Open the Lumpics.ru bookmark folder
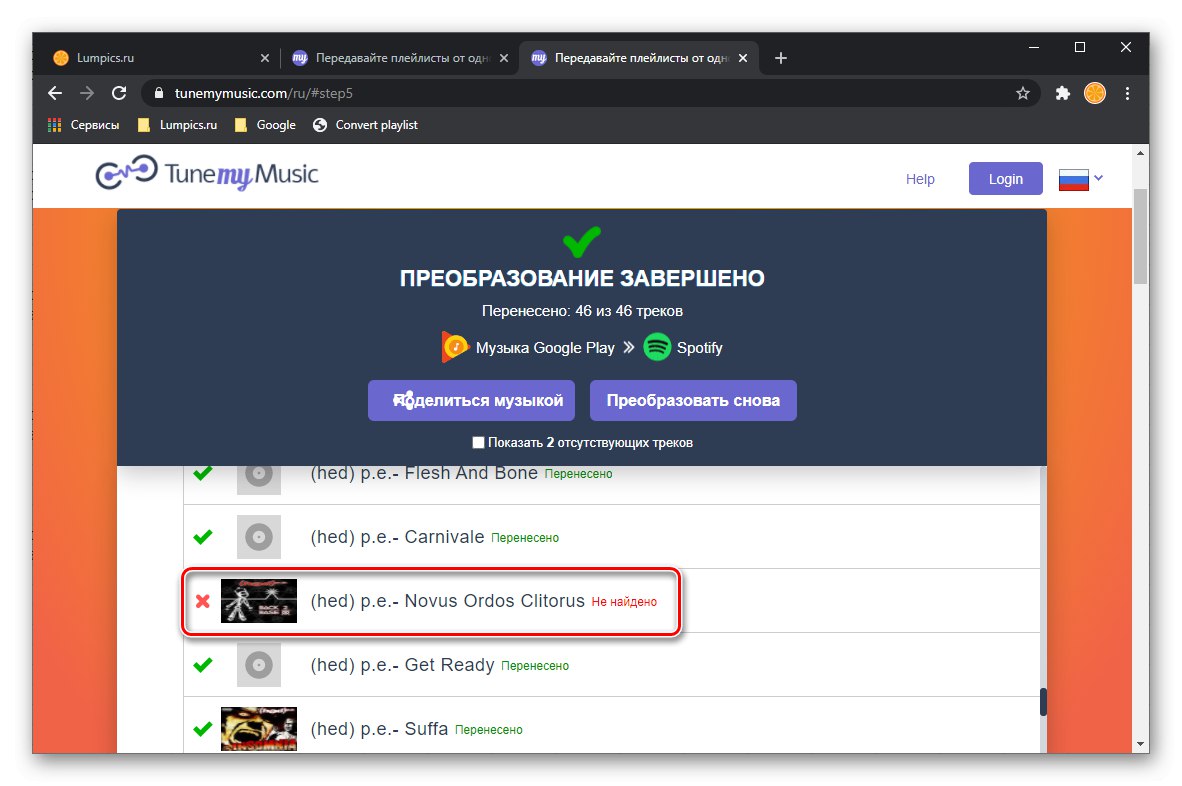Screen dimensions: 1182x786 pyautogui.click(x=178, y=125)
